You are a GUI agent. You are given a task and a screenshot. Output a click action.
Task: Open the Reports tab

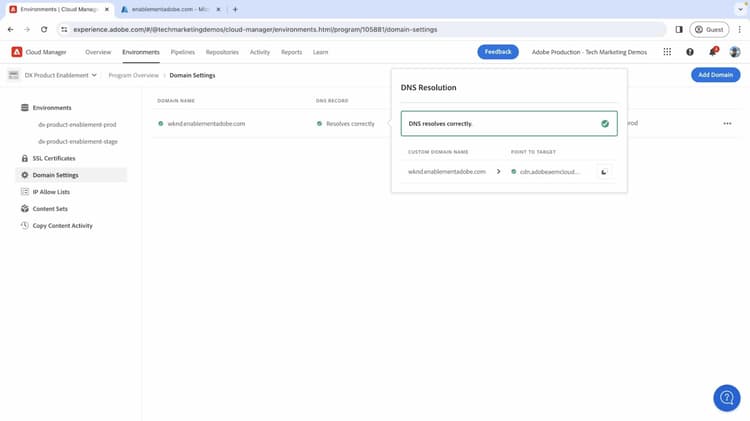291,52
